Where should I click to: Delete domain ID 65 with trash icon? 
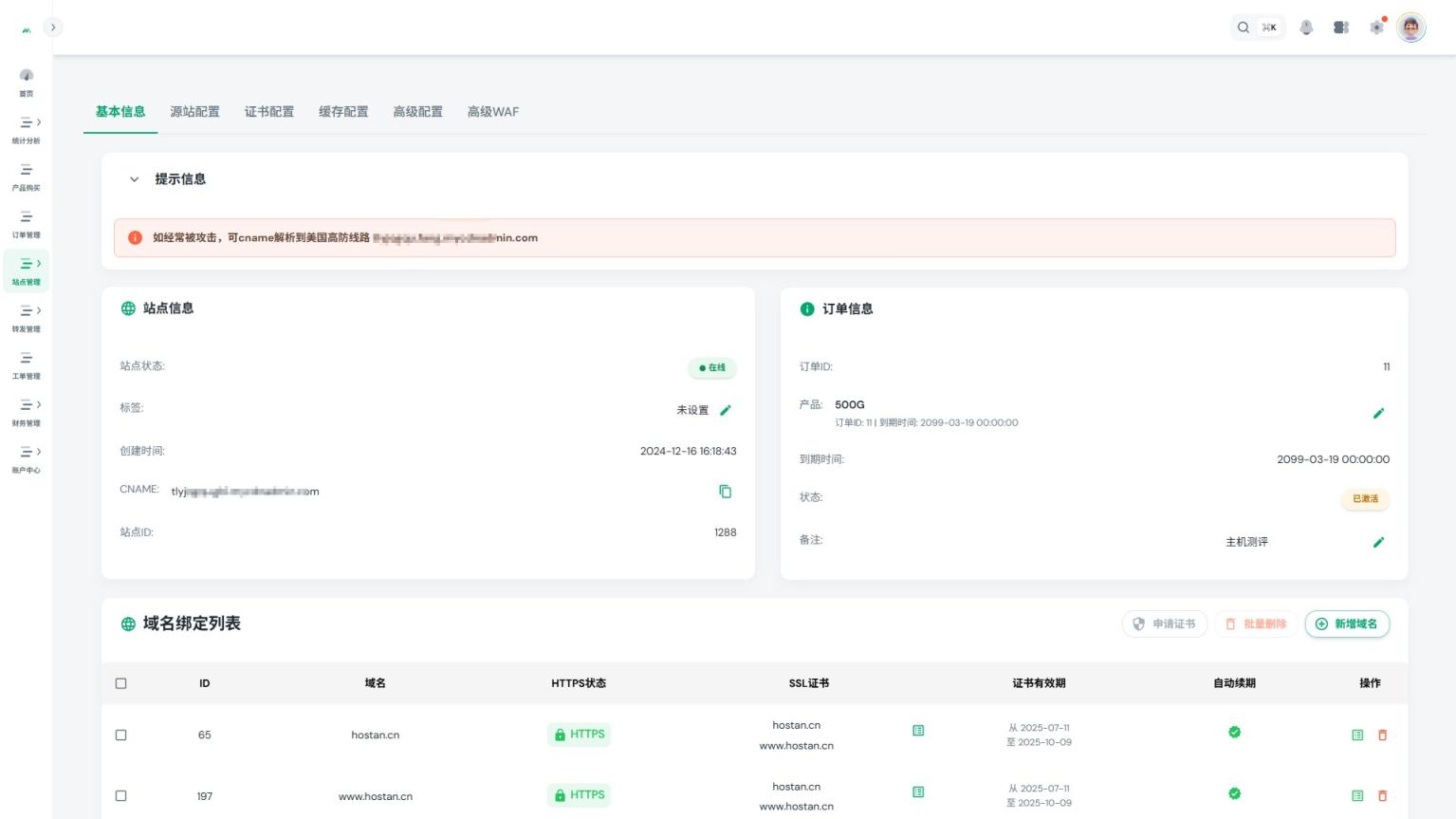1382,735
